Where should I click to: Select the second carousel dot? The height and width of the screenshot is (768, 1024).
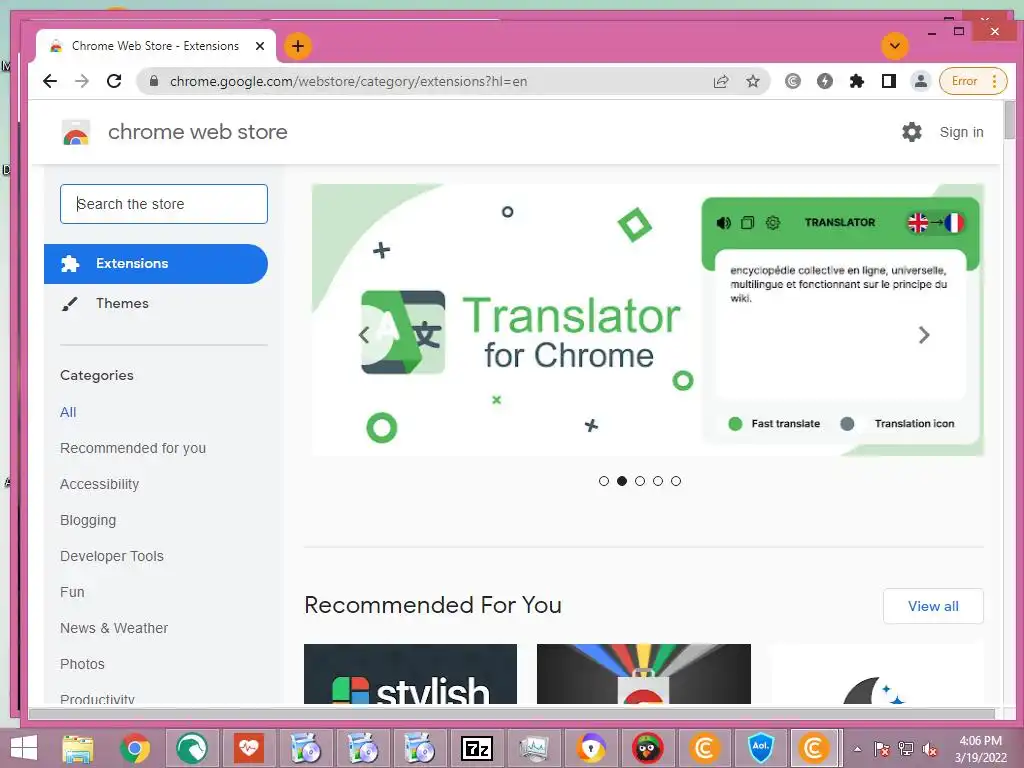point(622,481)
